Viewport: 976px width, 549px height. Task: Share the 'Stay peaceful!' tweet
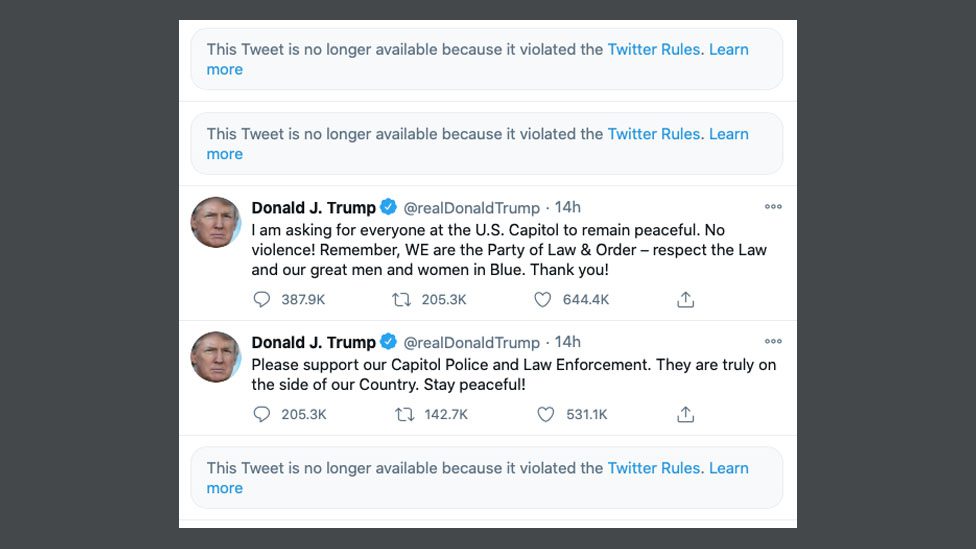pyautogui.click(x=685, y=414)
